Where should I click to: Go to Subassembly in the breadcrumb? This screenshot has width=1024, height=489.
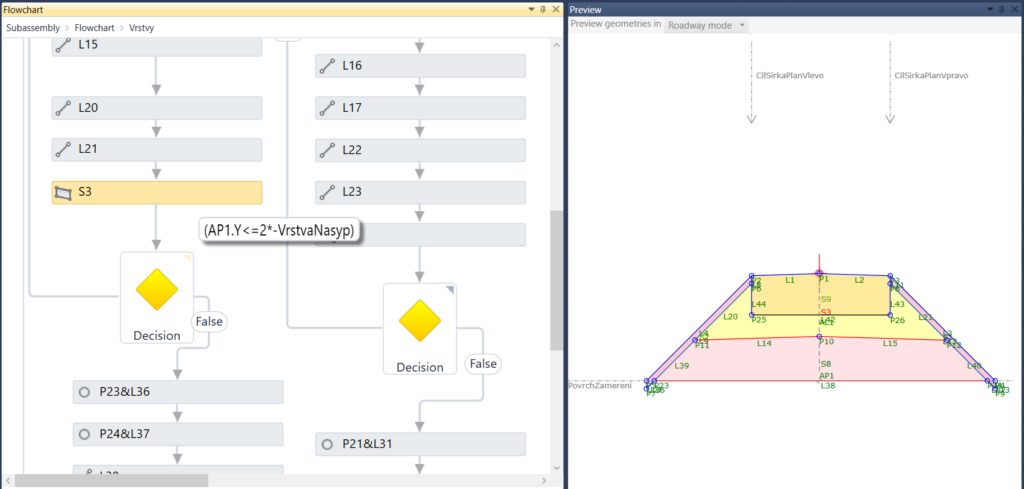(33, 28)
